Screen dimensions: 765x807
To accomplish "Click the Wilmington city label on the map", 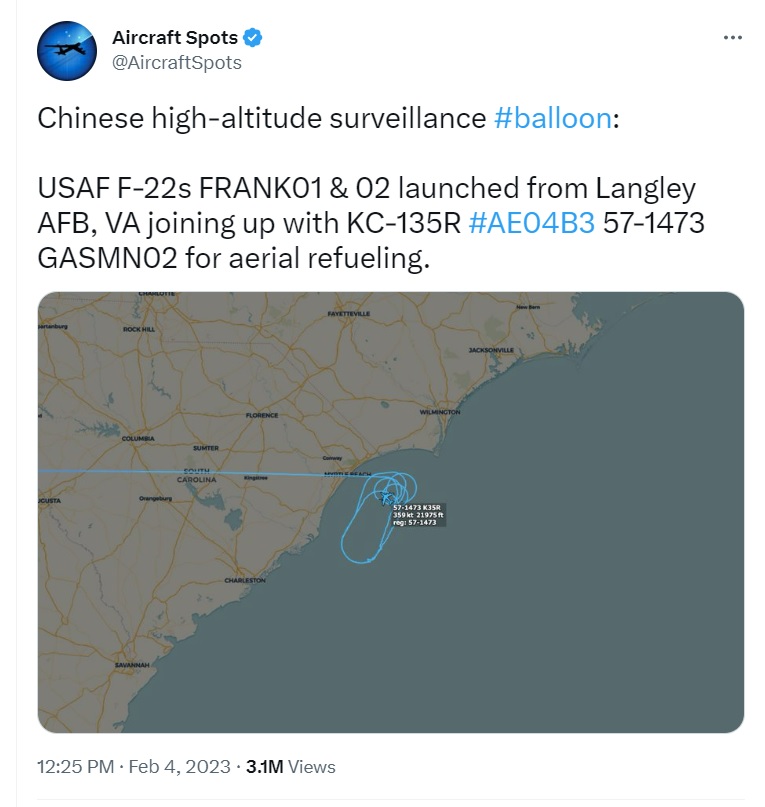I will tap(440, 412).
